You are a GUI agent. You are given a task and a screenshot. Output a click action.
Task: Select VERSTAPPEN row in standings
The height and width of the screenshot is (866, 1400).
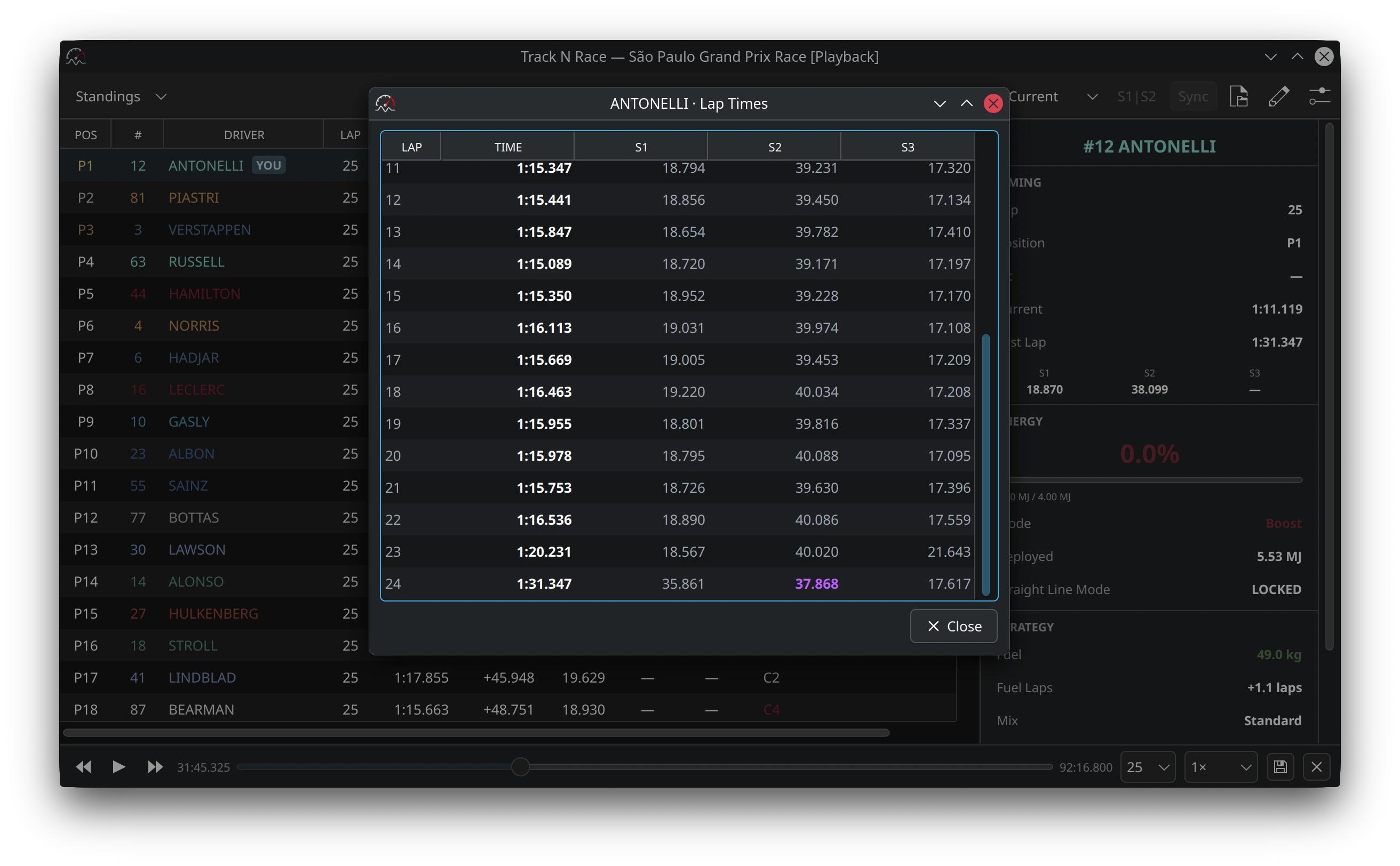213,230
